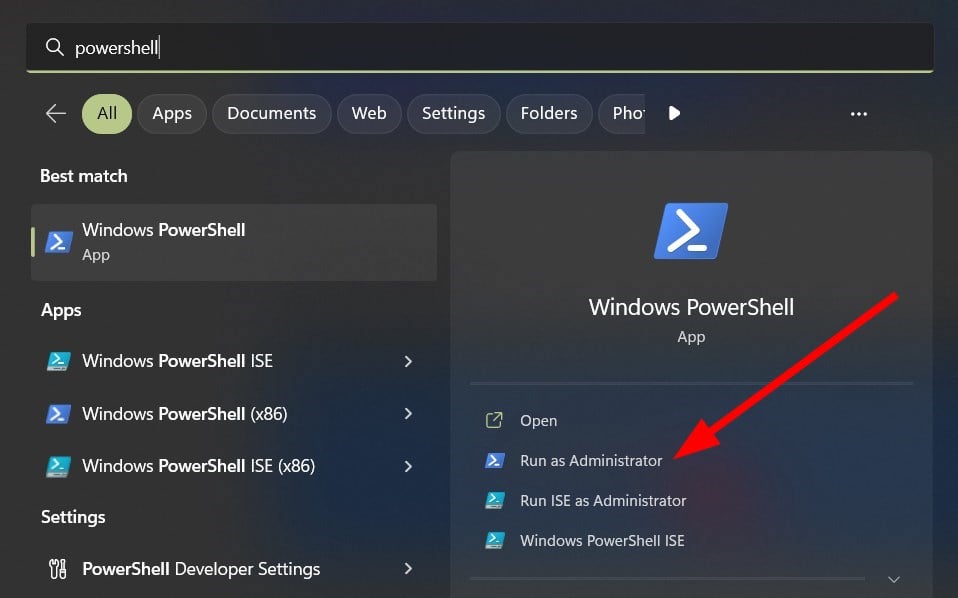This screenshot has height=598, width=958.
Task: Expand Windows PowerShell ISE options with its chevron
Action: point(409,361)
